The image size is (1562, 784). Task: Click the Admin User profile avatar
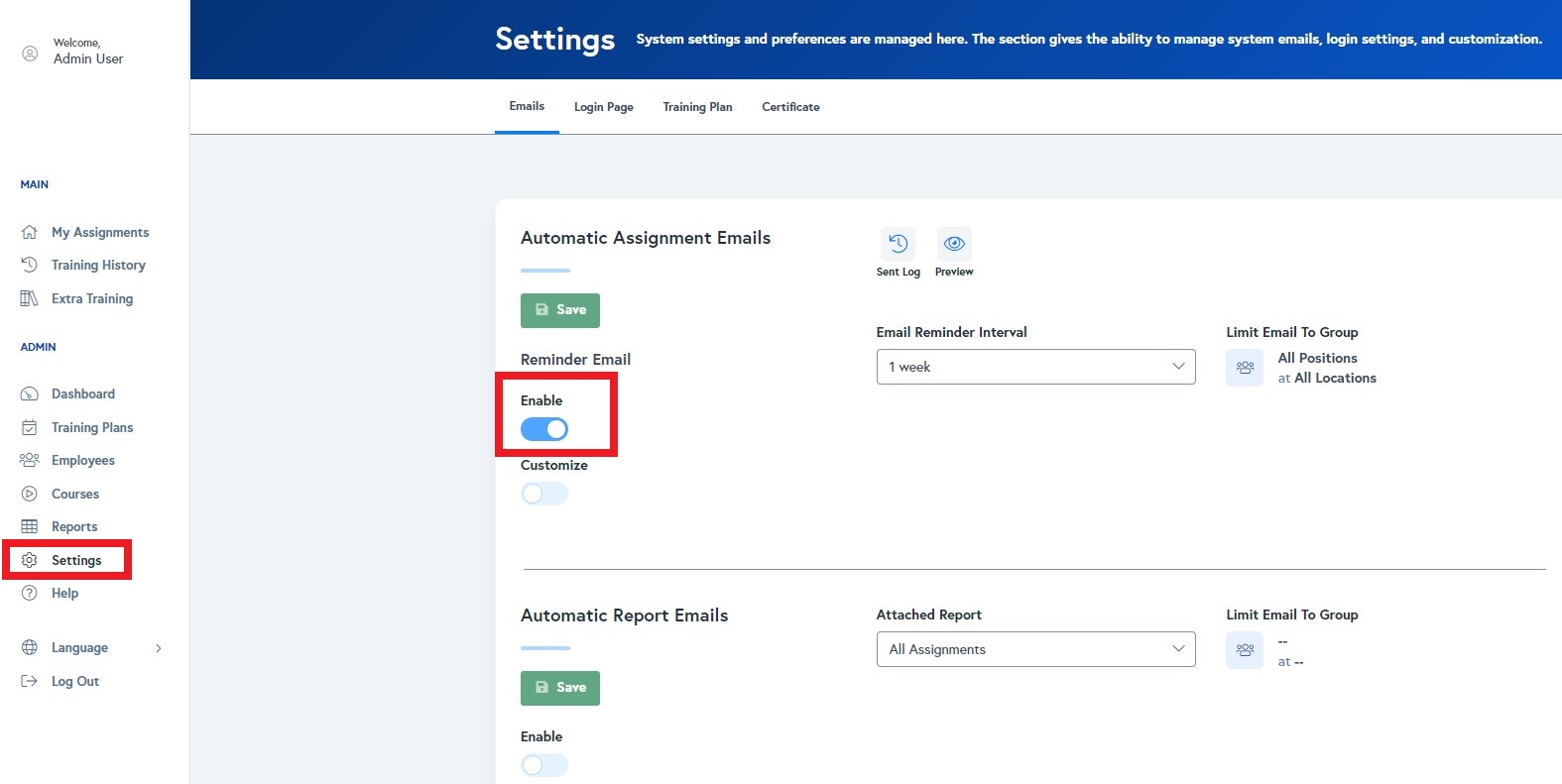pyautogui.click(x=30, y=53)
